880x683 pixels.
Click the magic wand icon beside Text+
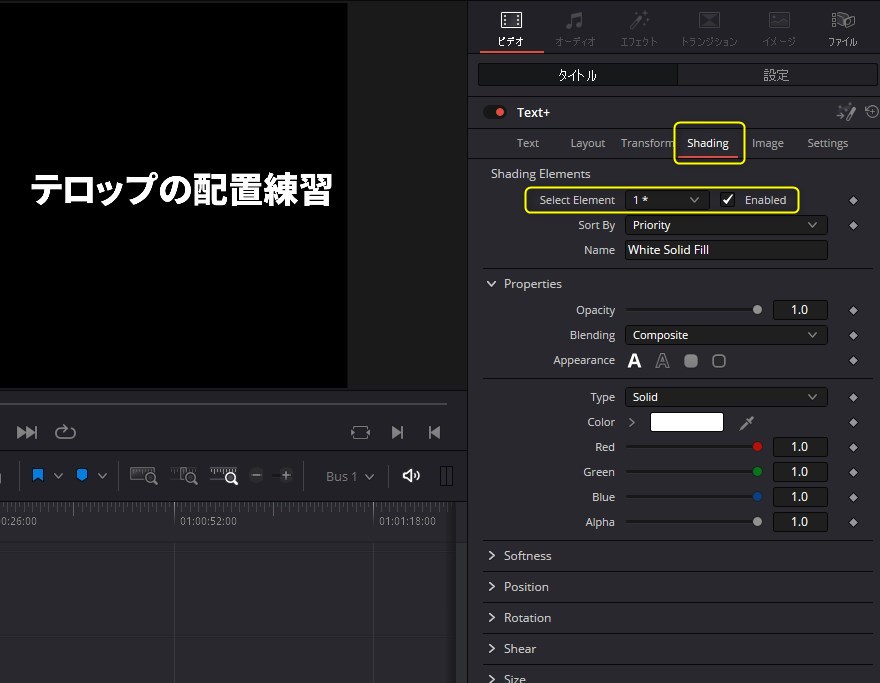click(x=846, y=112)
